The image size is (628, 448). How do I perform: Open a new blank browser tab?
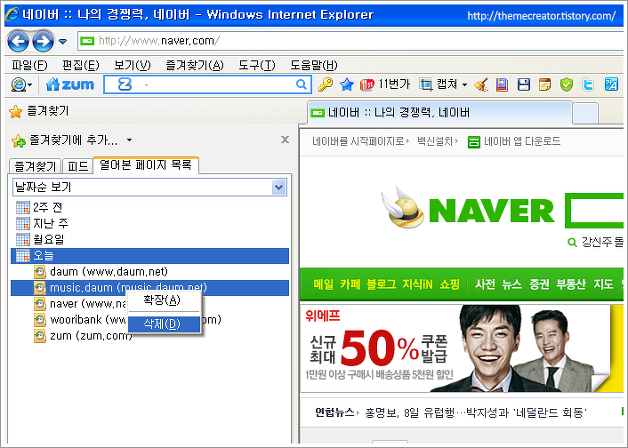586,113
